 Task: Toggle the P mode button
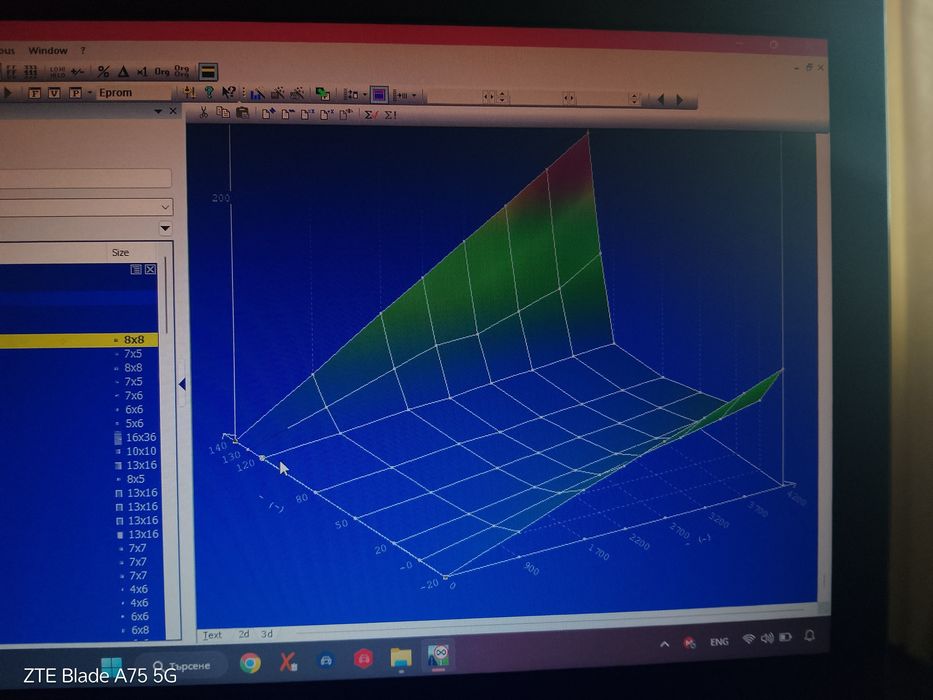click(x=75, y=93)
